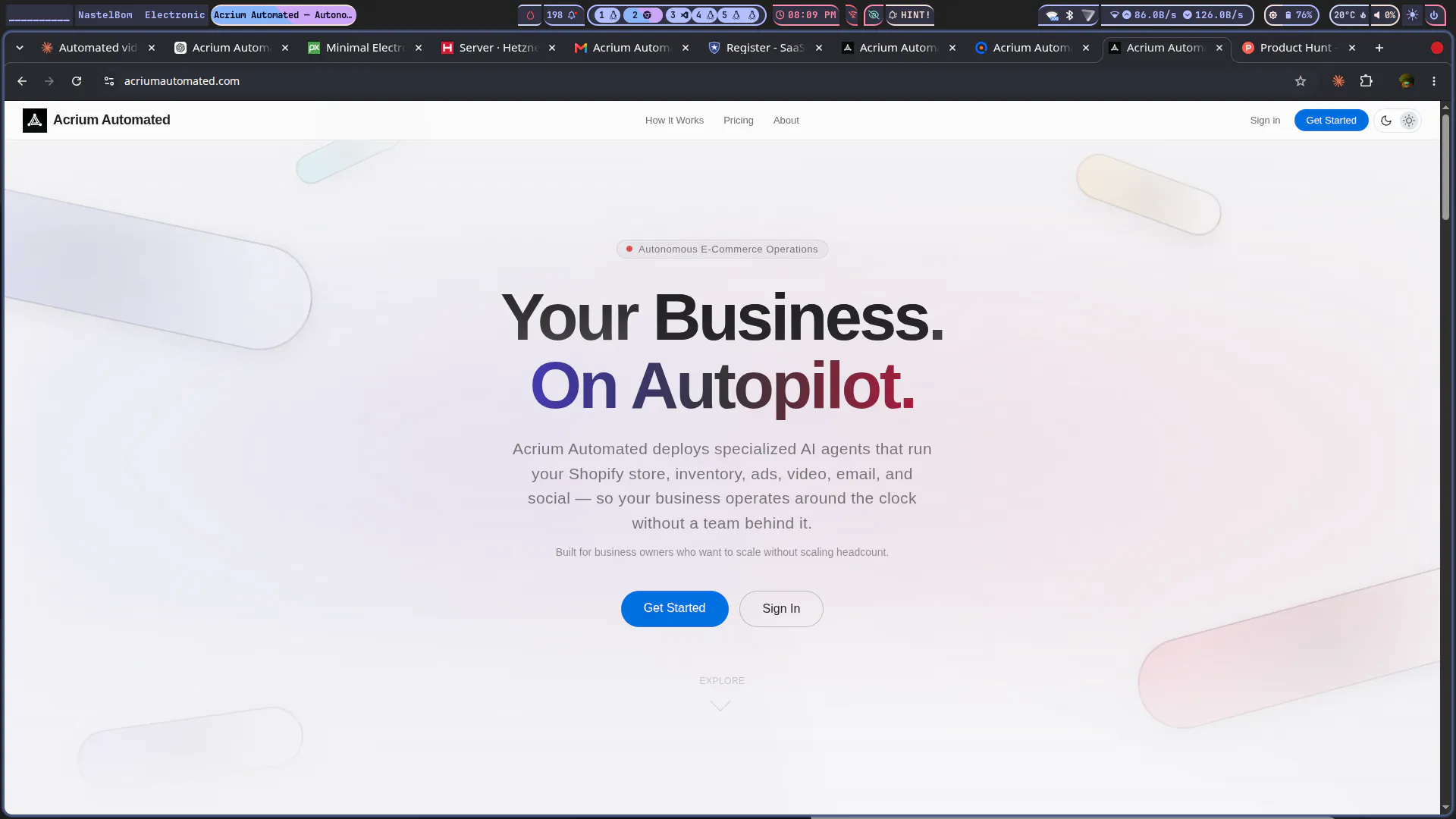The image size is (1456, 819).
Task: Click the red circle button at tab bar's right end
Action: click(1437, 48)
